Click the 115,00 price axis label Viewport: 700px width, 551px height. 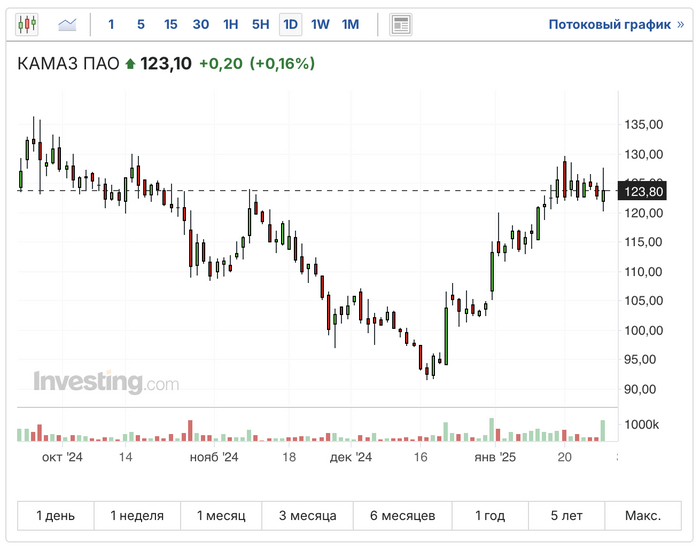[643, 242]
